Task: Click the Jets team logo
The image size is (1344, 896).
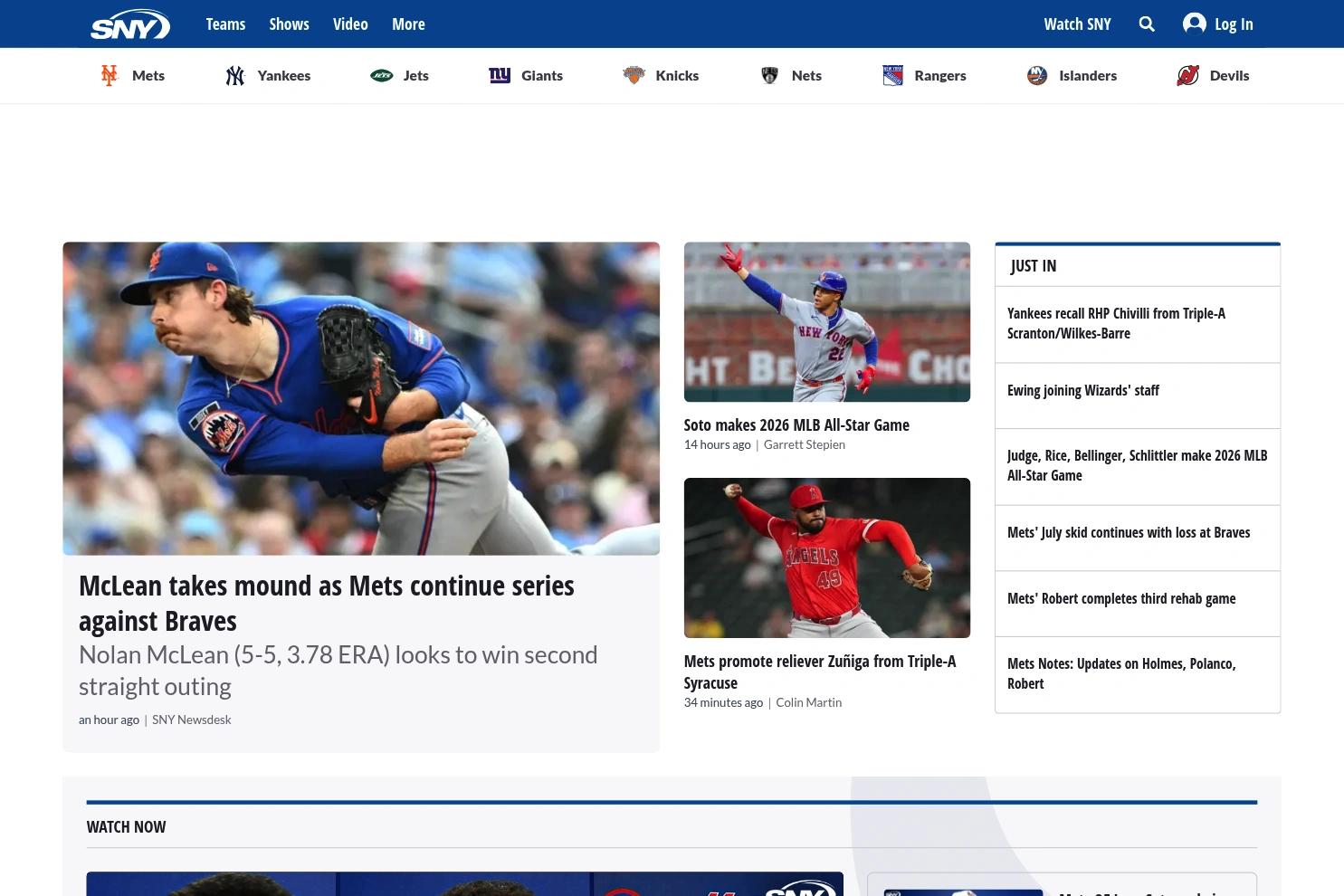Action: (382, 75)
